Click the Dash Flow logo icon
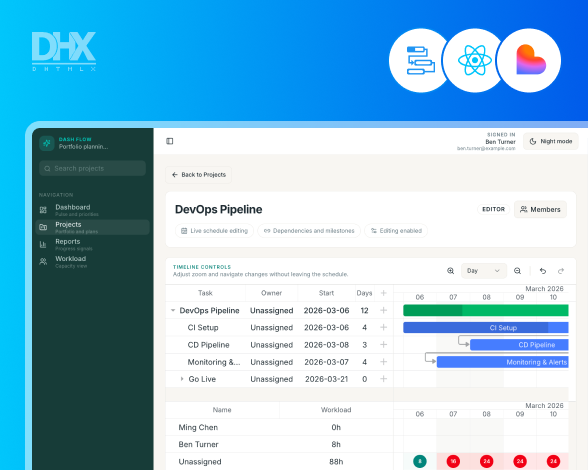This screenshot has width=588, height=470. pyautogui.click(x=47, y=143)
